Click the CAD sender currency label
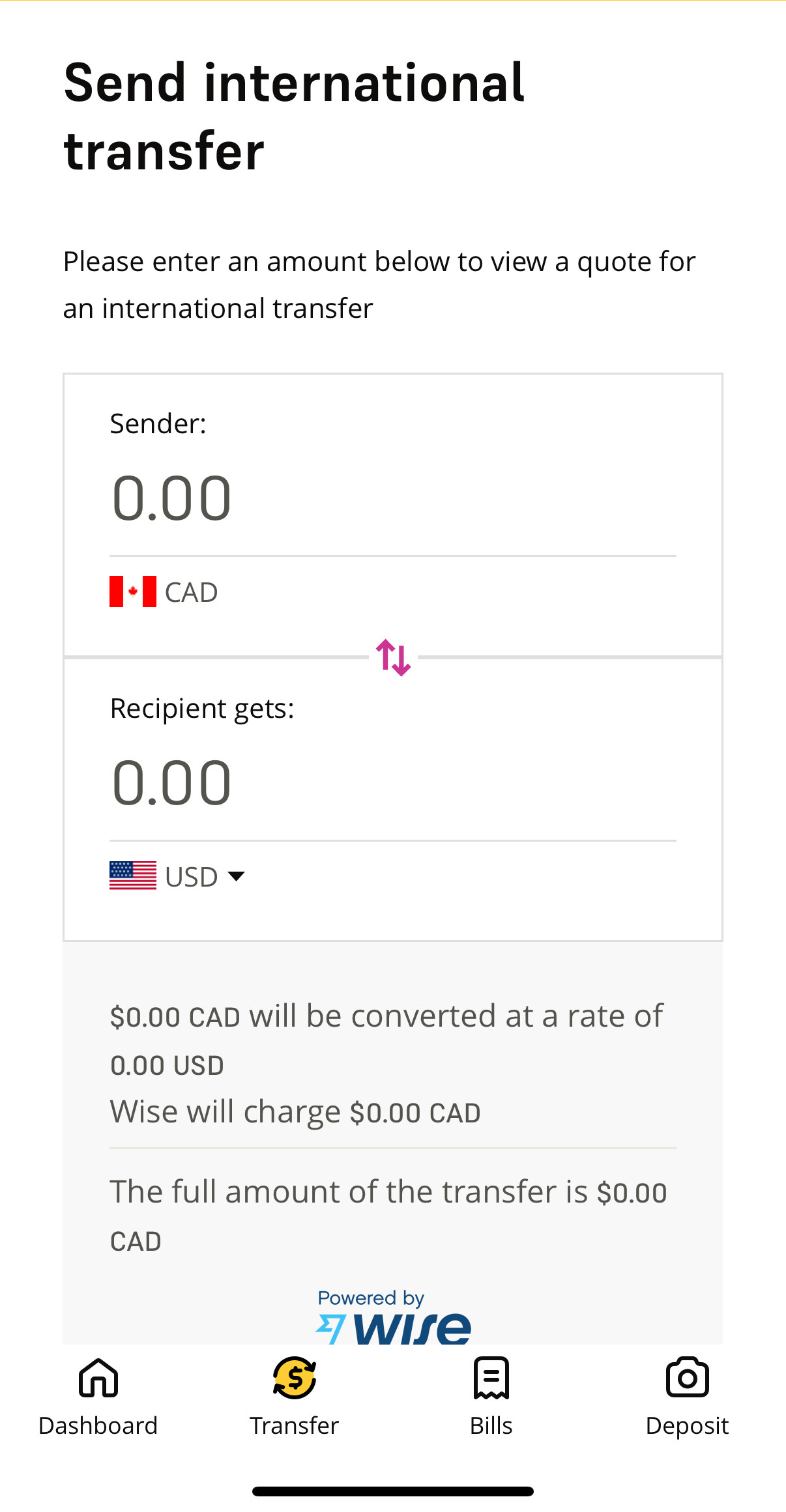Image resolution: width=786 pixels, height=1512 pixels. click(191, 593)
